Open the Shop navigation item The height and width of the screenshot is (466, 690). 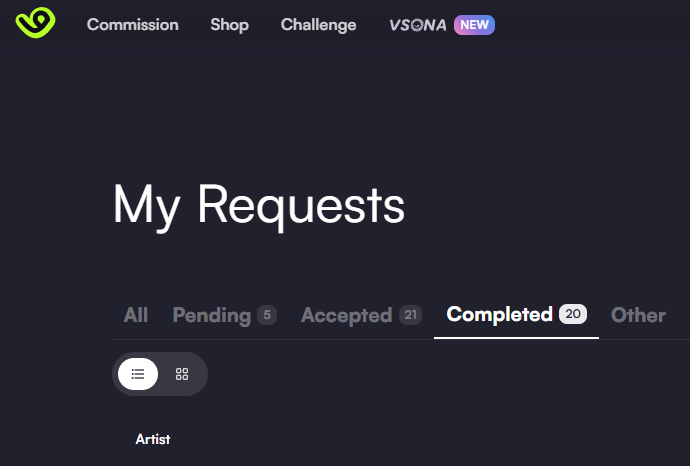click(x=229, y=25)
